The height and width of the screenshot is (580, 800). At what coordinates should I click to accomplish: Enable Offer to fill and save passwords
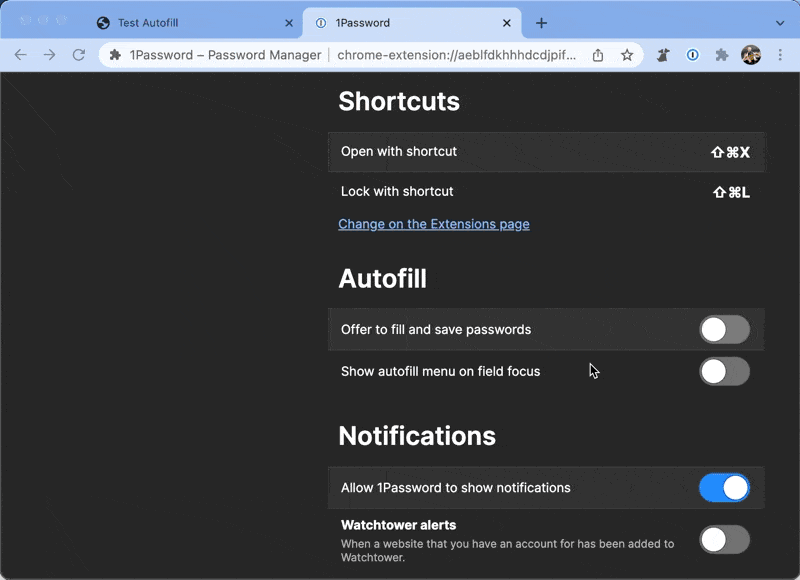724,330
